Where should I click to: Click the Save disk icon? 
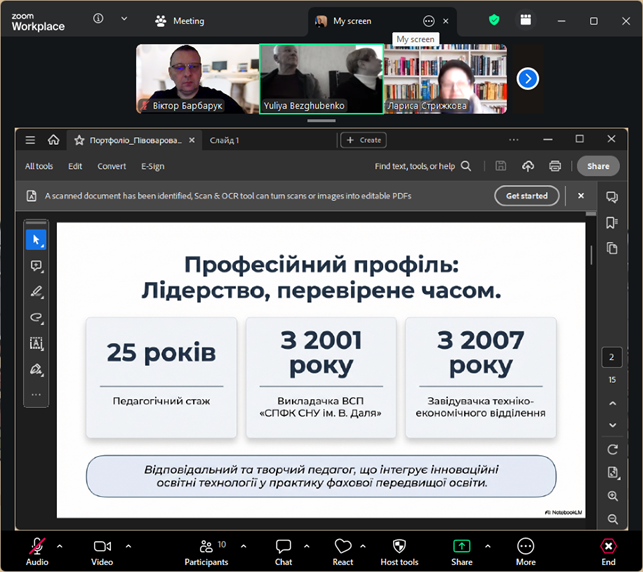pyautogui.click(x=500, y=166)
